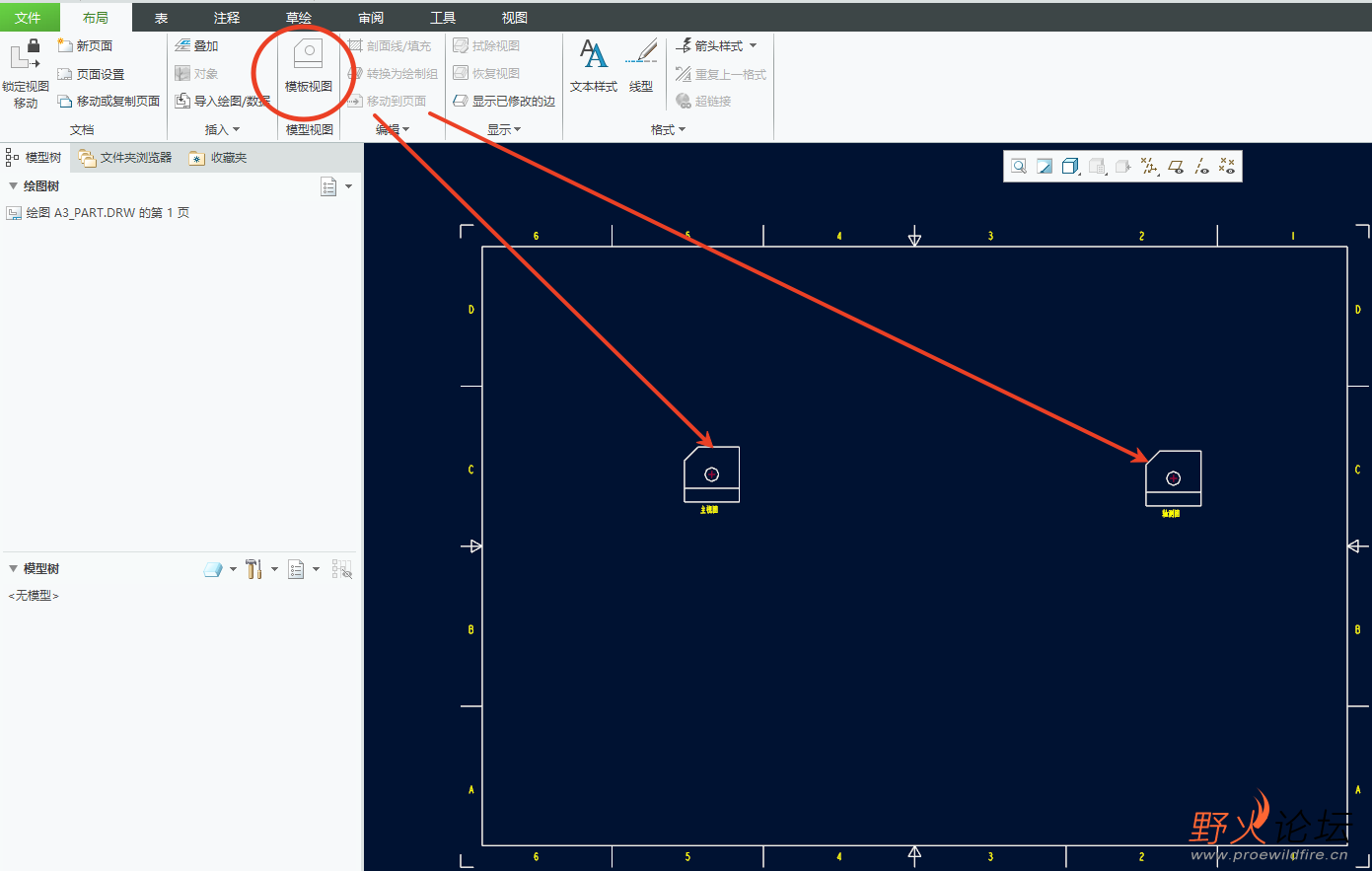Click 显示已修改的边 show modified edges
This screenshot has width=1372, height=871.
(x=504, y=101)
